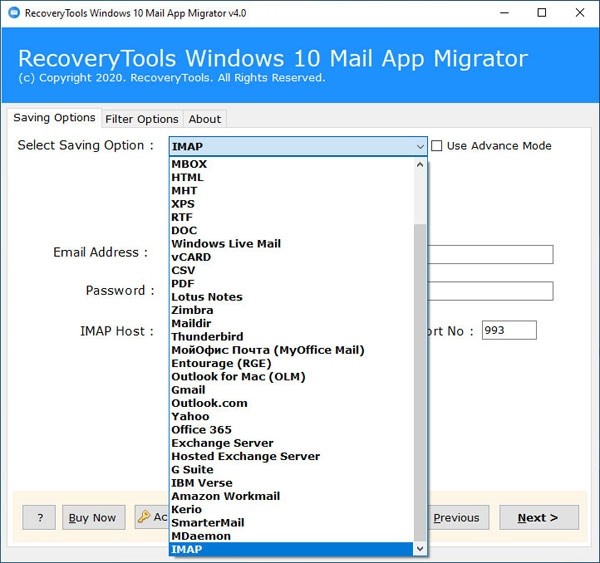Click the Port No input field
The image size is (600, 563).
509,330
